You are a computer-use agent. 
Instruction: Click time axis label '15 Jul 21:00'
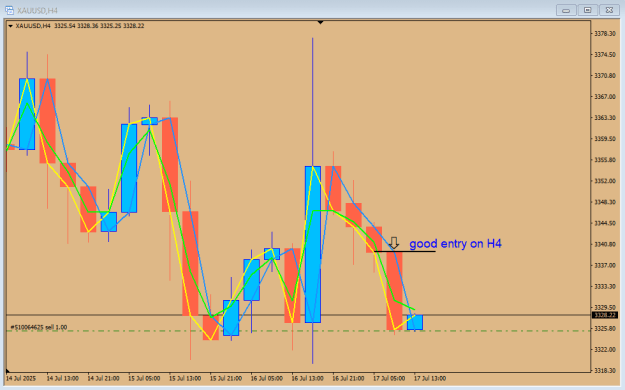pyautogui.click(x=226, y=378)
